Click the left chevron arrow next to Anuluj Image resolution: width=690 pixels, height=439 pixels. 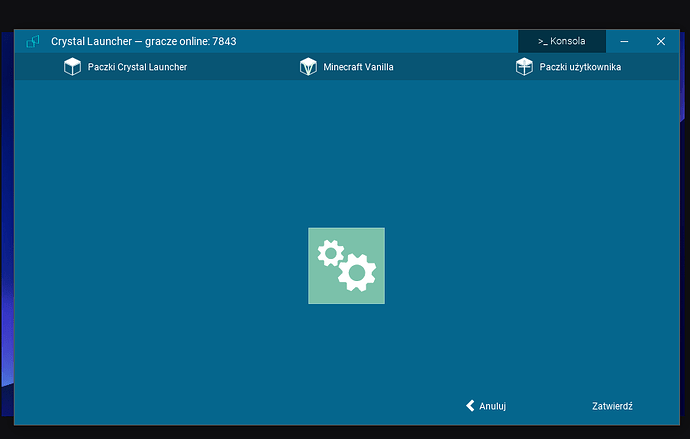470,406
